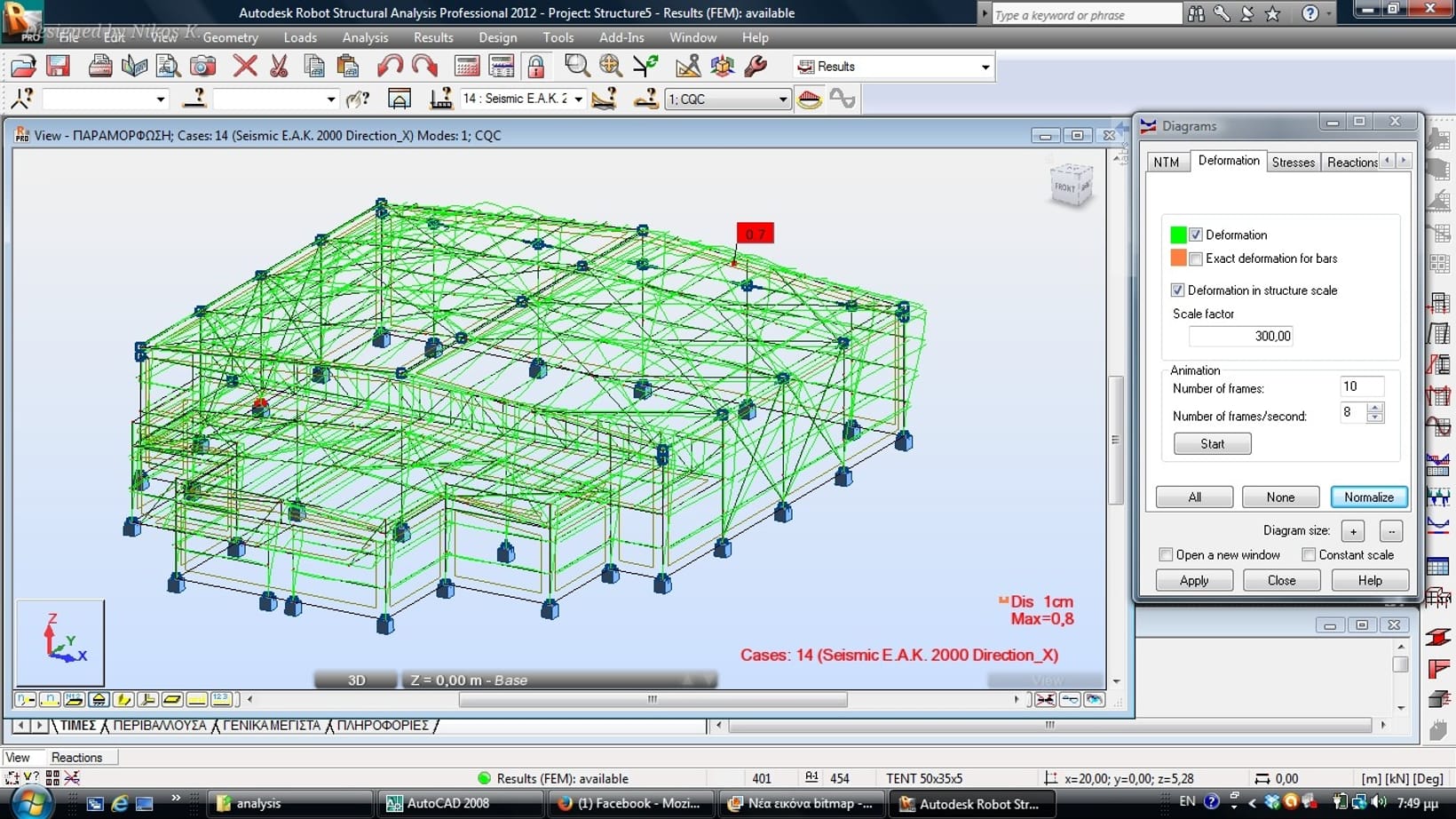
Task: Open the Results layout dropdown
Action: [985, 68]
